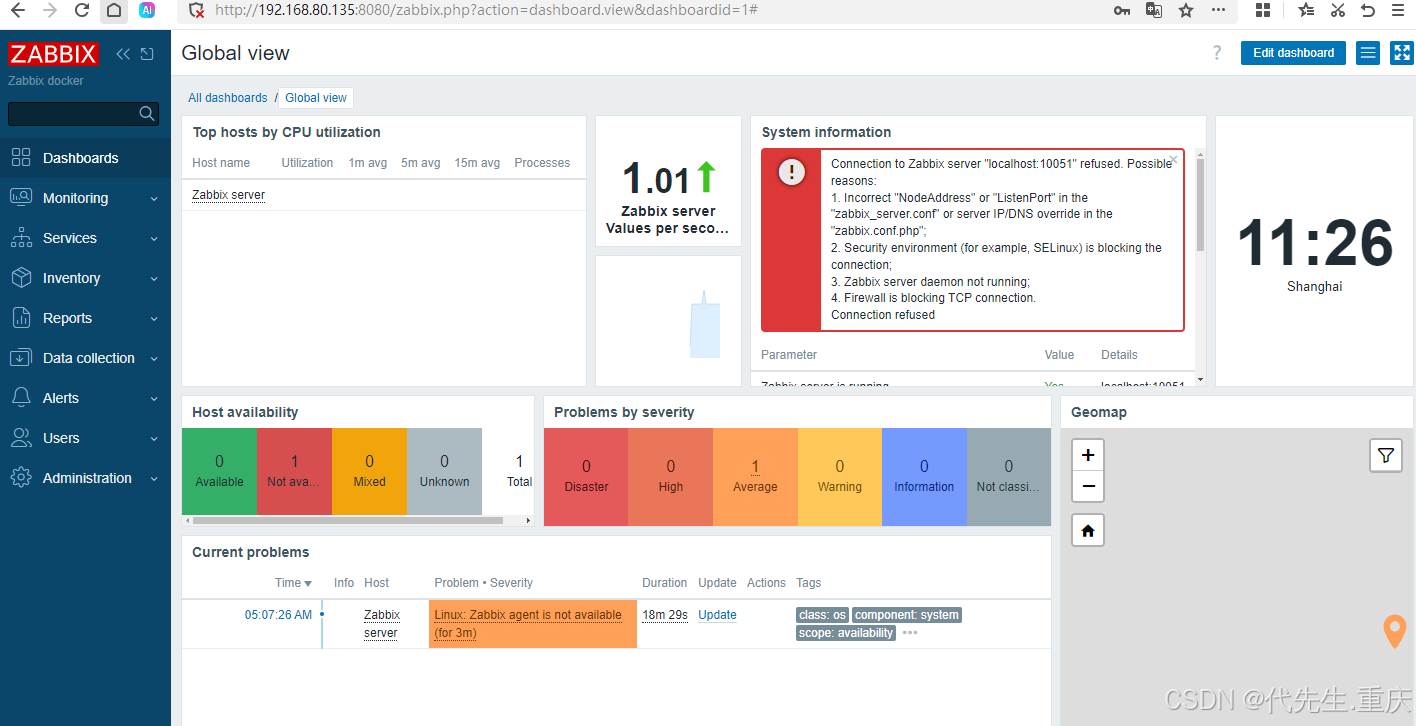Expand the Administration menu
The image size is (1416, 726).
(x=87, y=478)
